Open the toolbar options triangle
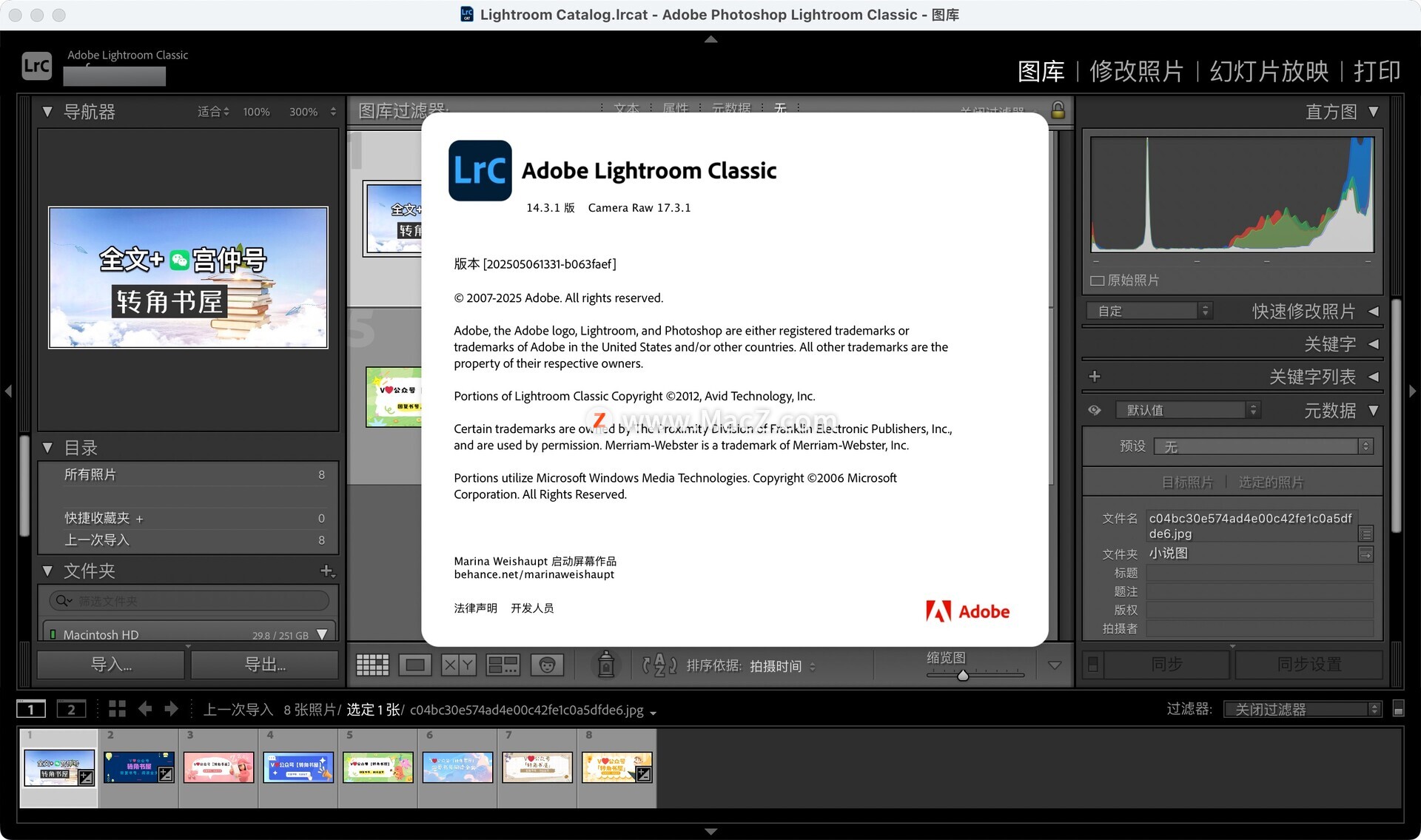1421x840 pixels. (x=1055, y=665)
